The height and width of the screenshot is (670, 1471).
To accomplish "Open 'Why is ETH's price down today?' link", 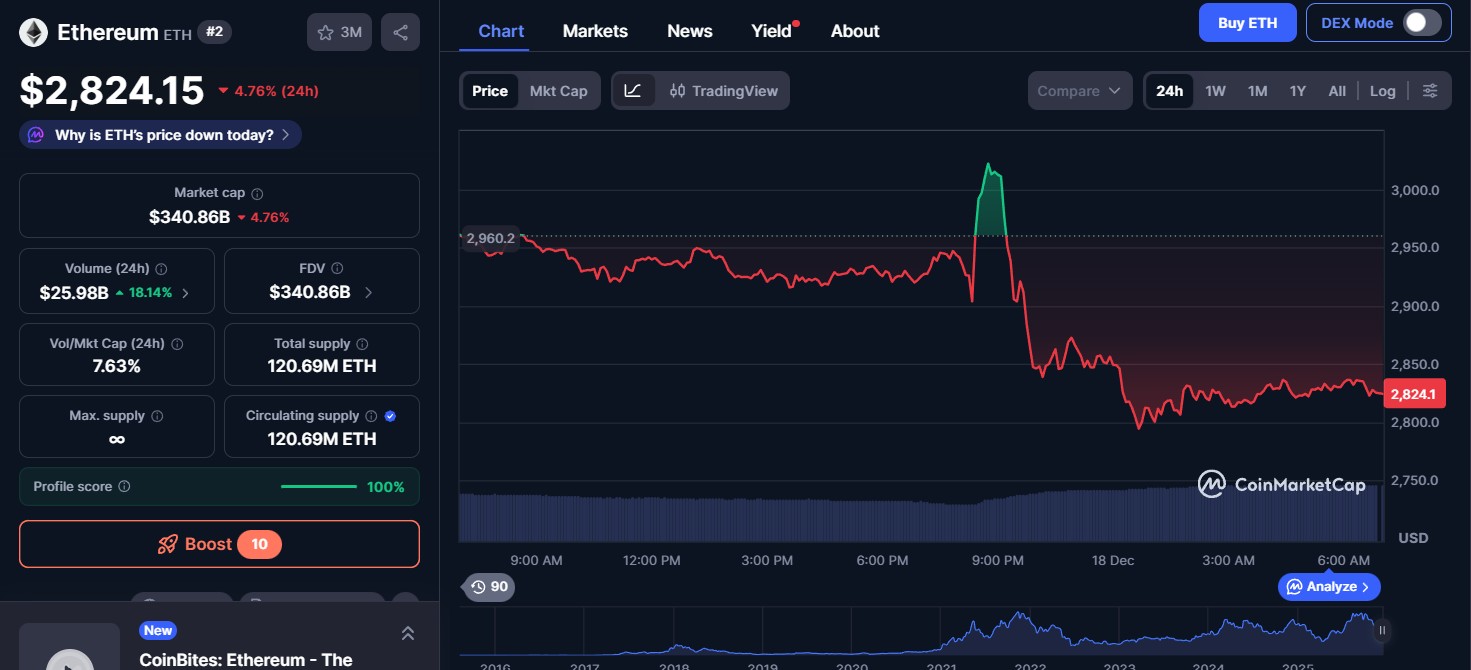I will point(160,134).
